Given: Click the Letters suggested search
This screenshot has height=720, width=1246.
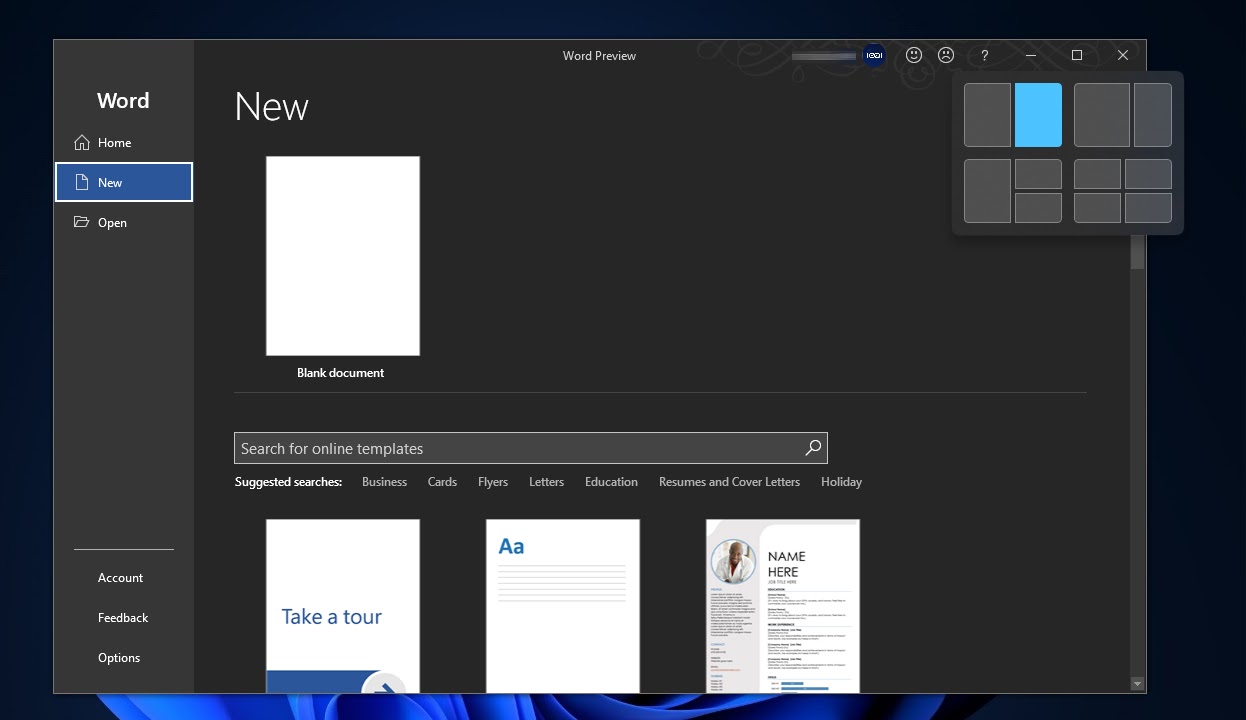Looking at the screenshot, I should coord(546,482).
